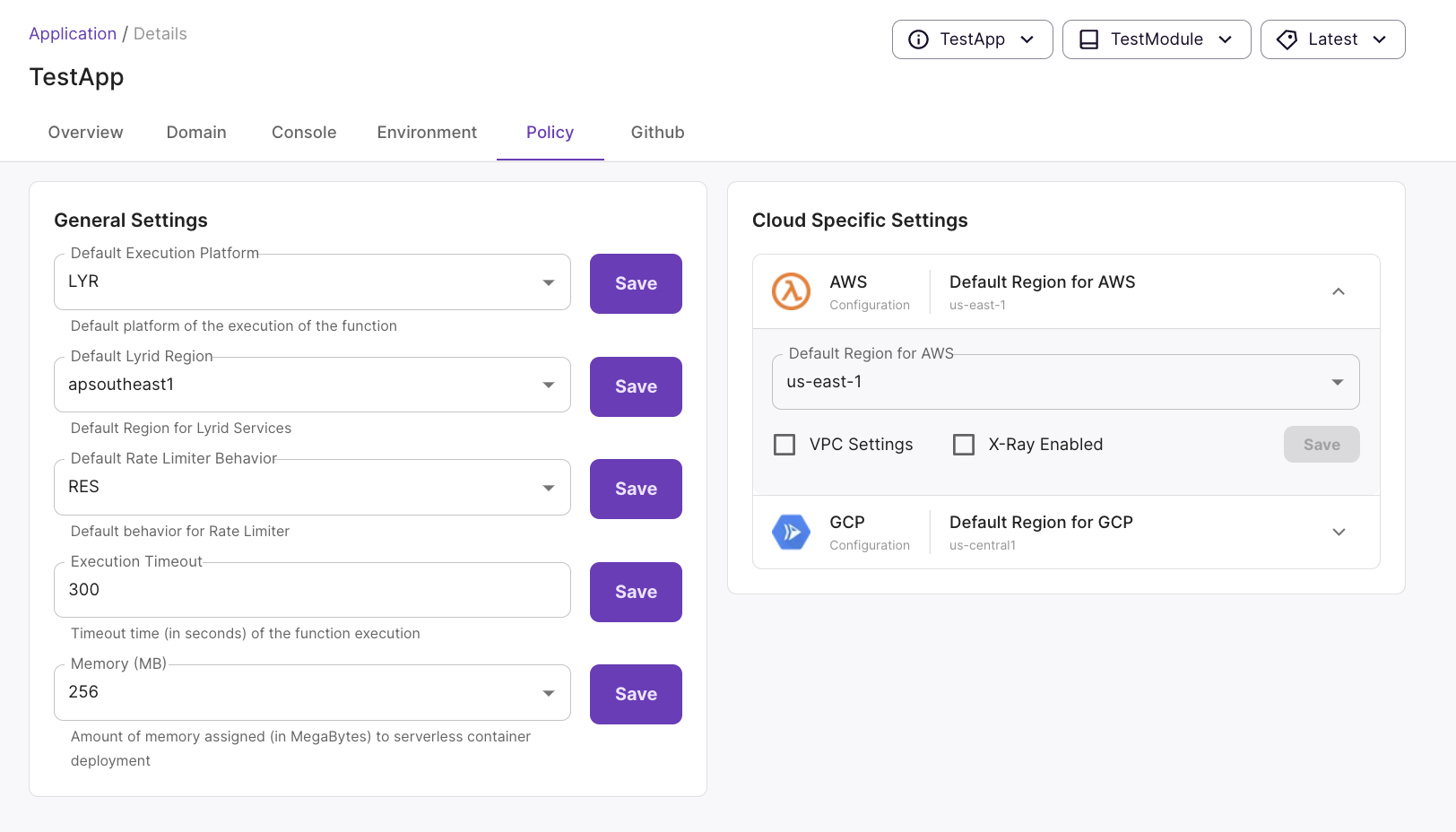Enable the VPC Settings checkbox
This screenshot has width=1456, height=832.
pos(784,445)
